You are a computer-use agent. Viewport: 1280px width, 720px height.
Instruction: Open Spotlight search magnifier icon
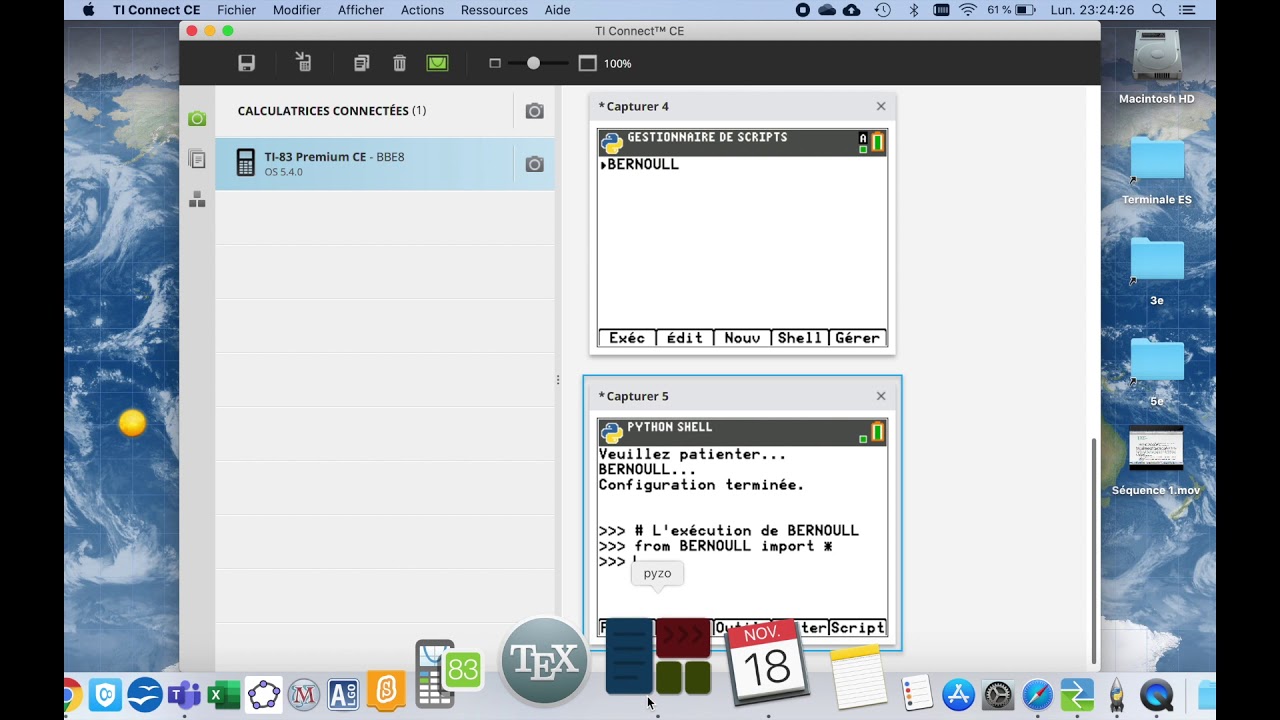pyautogui.click(x=1158, y=10)
